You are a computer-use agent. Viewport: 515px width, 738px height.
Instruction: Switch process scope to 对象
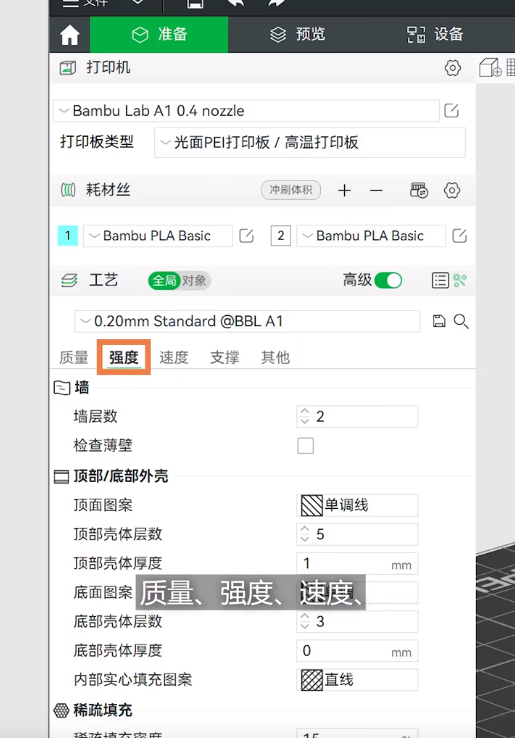click(194, 281)
